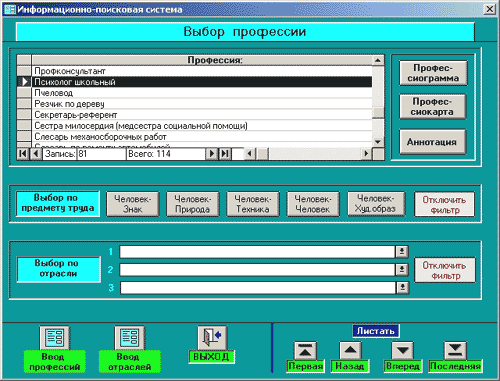The height and width of the screenshot is (381, 500).
Task: Go back using the Назад arrow icon
Action: tap(350, 350)
